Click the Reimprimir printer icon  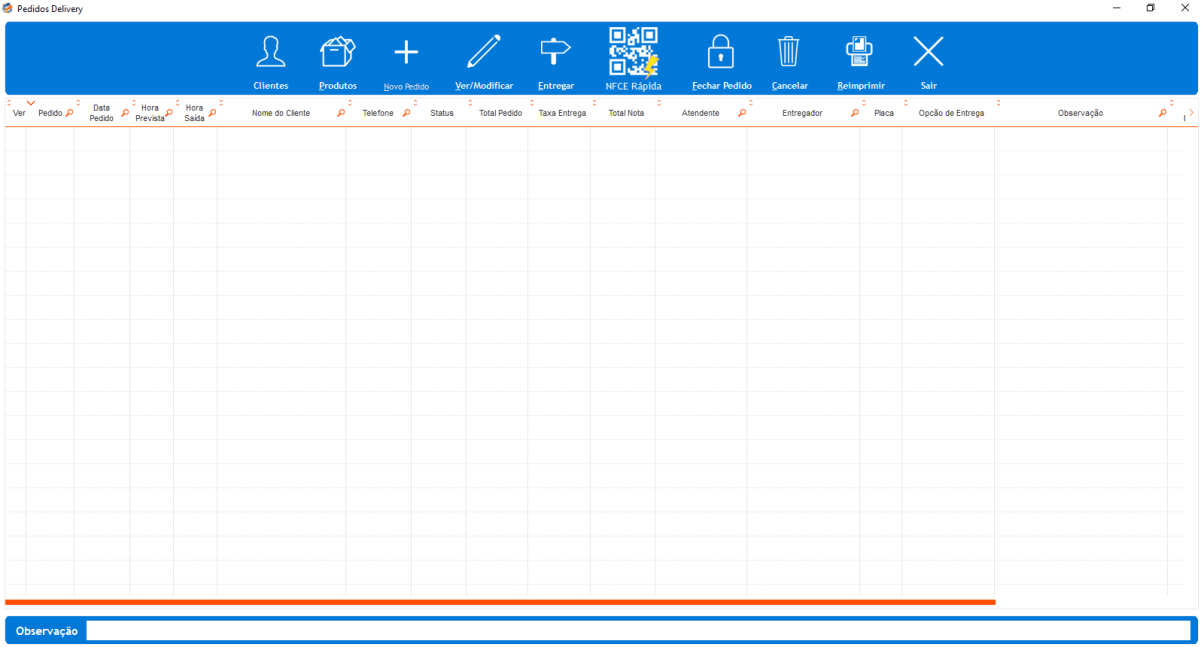coord(860,52)
